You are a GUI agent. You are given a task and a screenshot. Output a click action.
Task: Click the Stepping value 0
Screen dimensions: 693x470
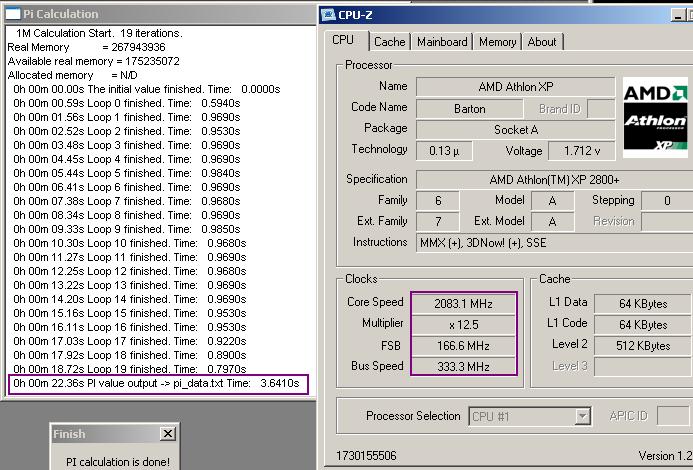pos(667,201)
